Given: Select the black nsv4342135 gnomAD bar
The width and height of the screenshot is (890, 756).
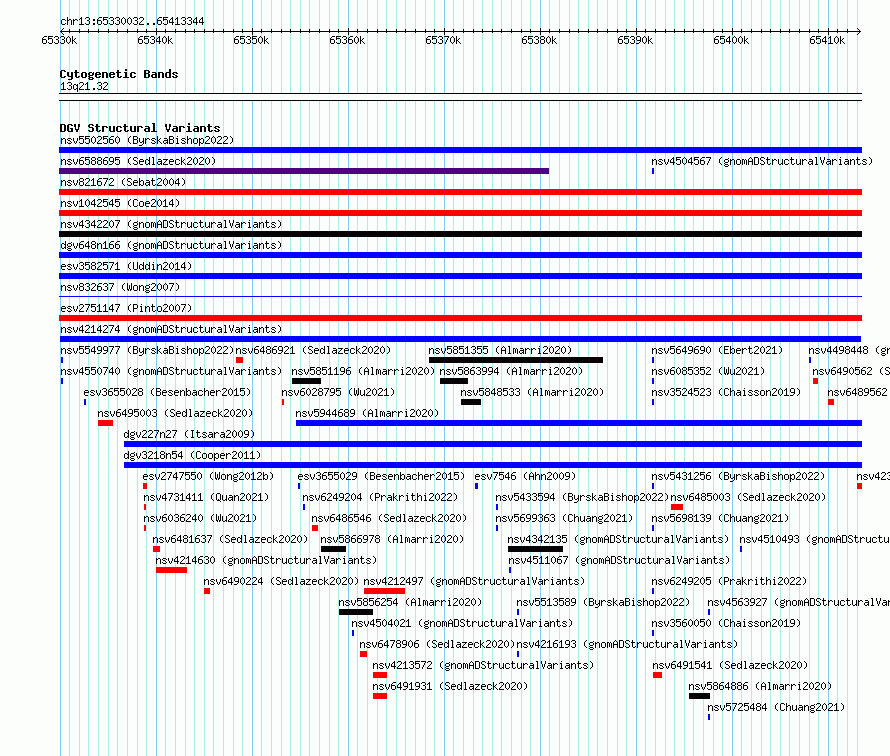Looking at the screenshot, I should [535, 549].
